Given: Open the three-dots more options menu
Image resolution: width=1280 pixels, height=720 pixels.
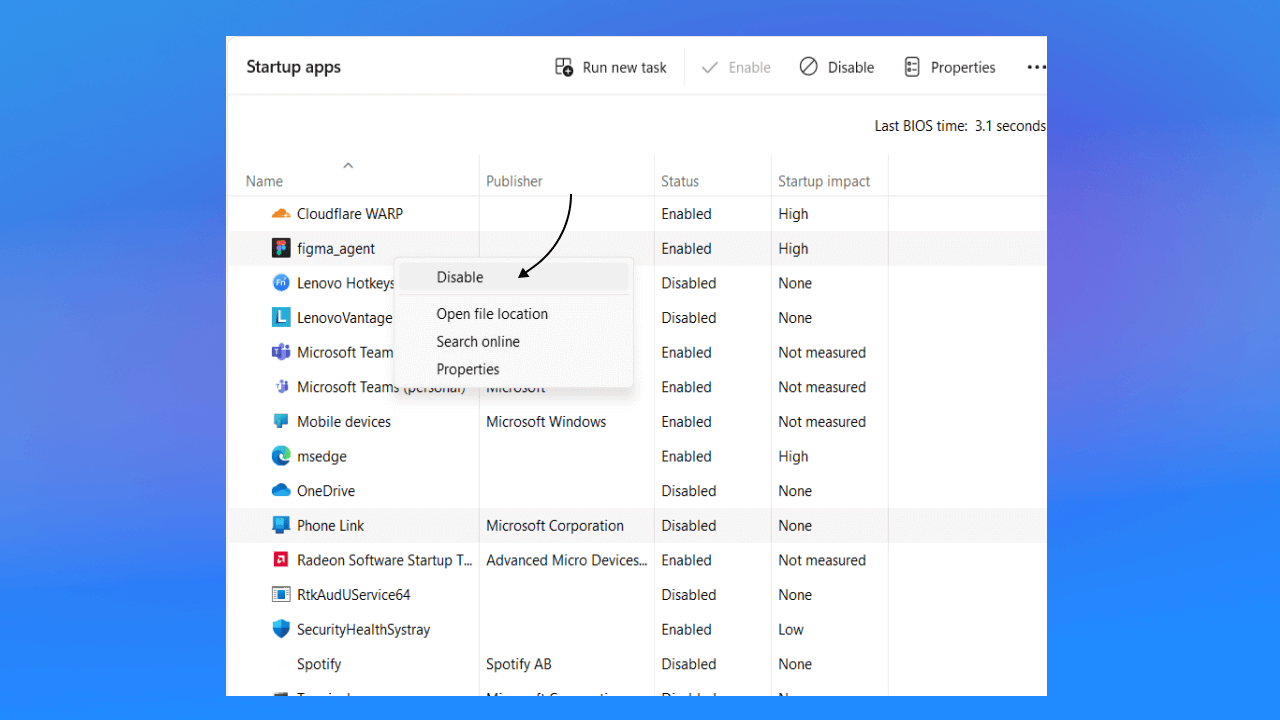Looking at the screenshot, I should (1036, 67).
